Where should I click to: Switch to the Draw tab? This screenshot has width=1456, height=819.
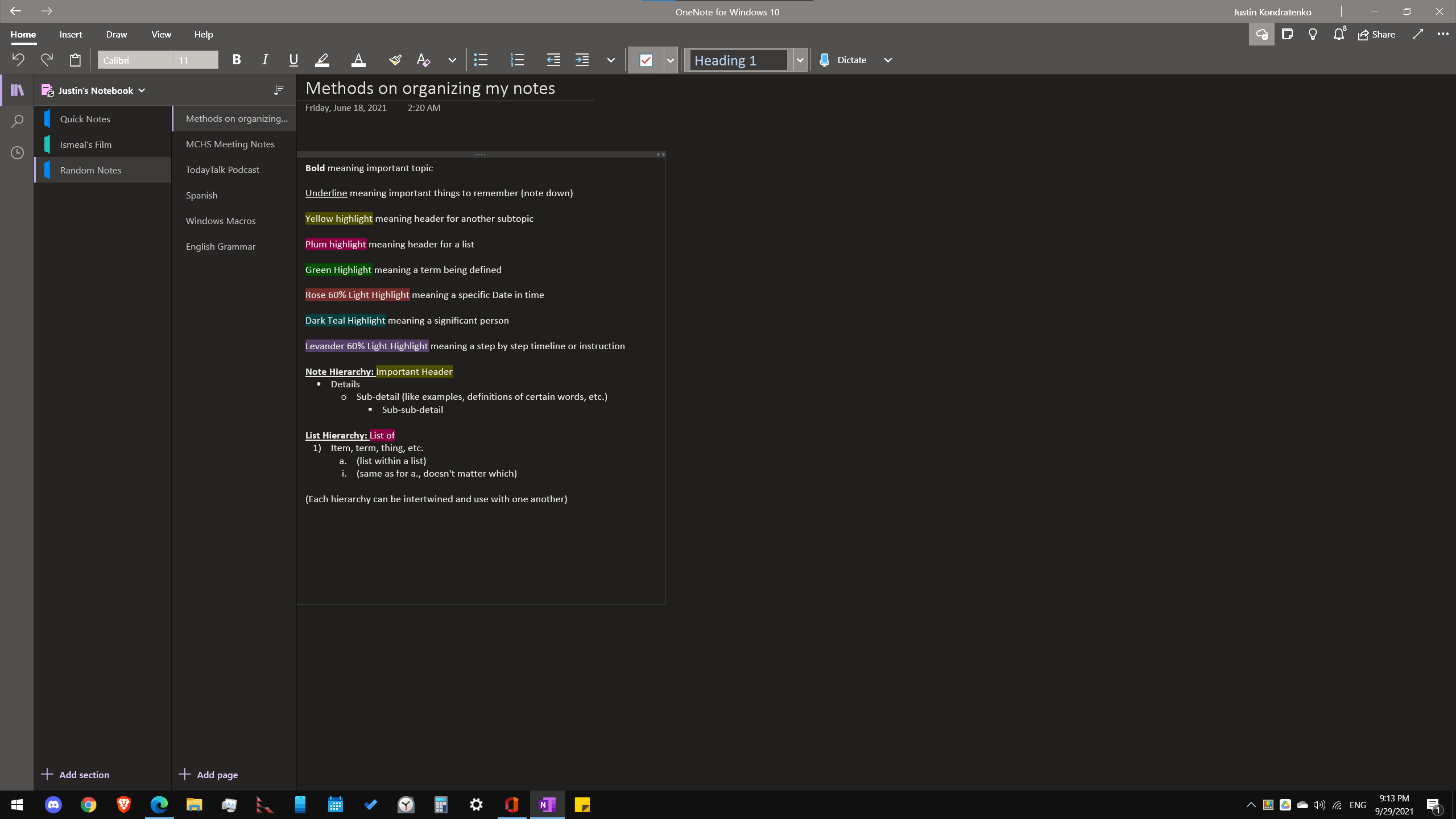click(116, 35)
